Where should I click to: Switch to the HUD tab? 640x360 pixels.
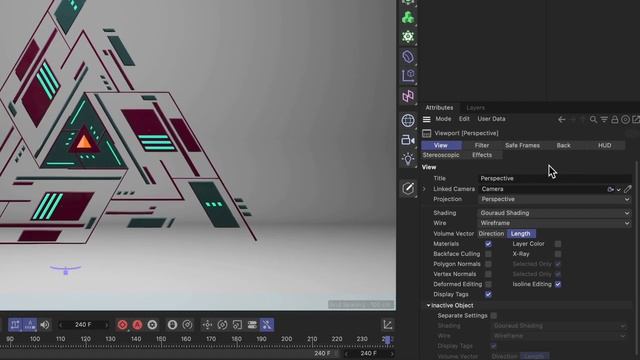point(604,145)
